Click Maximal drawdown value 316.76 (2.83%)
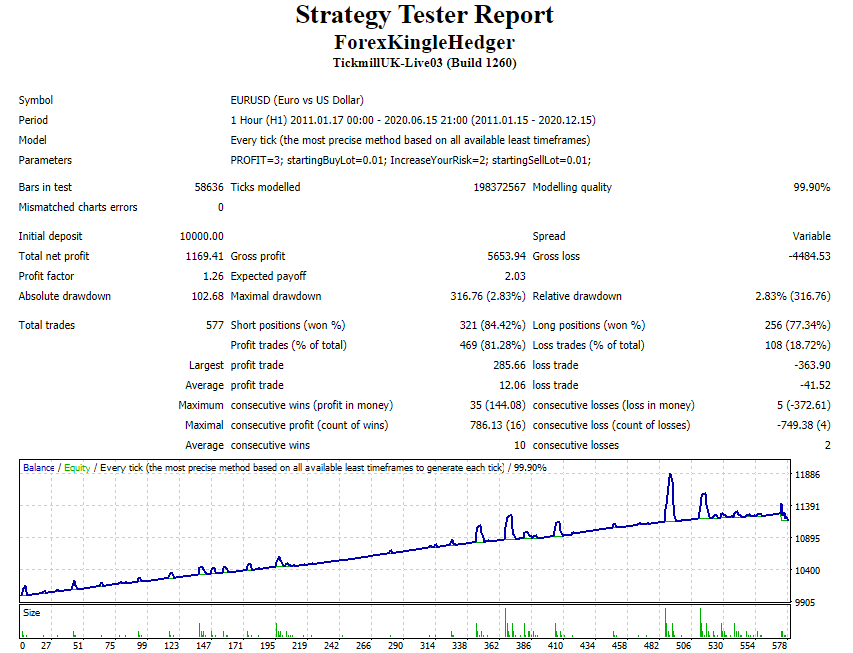Viewport: 853px width, 653px height. tap(488, 297)
